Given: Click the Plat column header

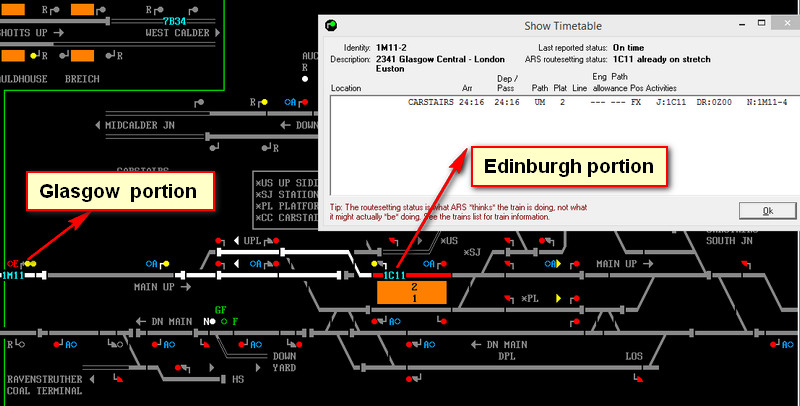Looking at the screenshot, I should 560,88.
